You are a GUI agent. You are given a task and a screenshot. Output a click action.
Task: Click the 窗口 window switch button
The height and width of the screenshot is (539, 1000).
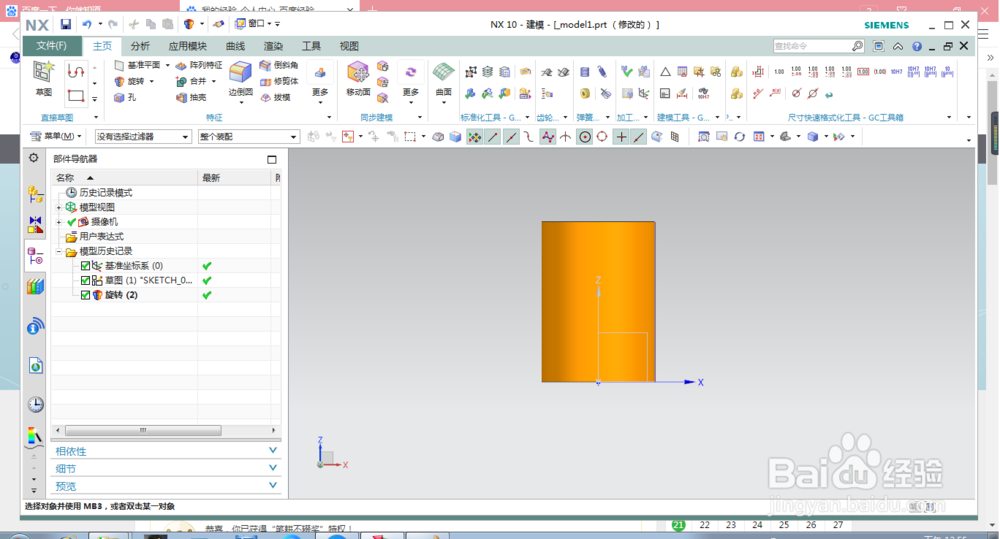(253, 24)
